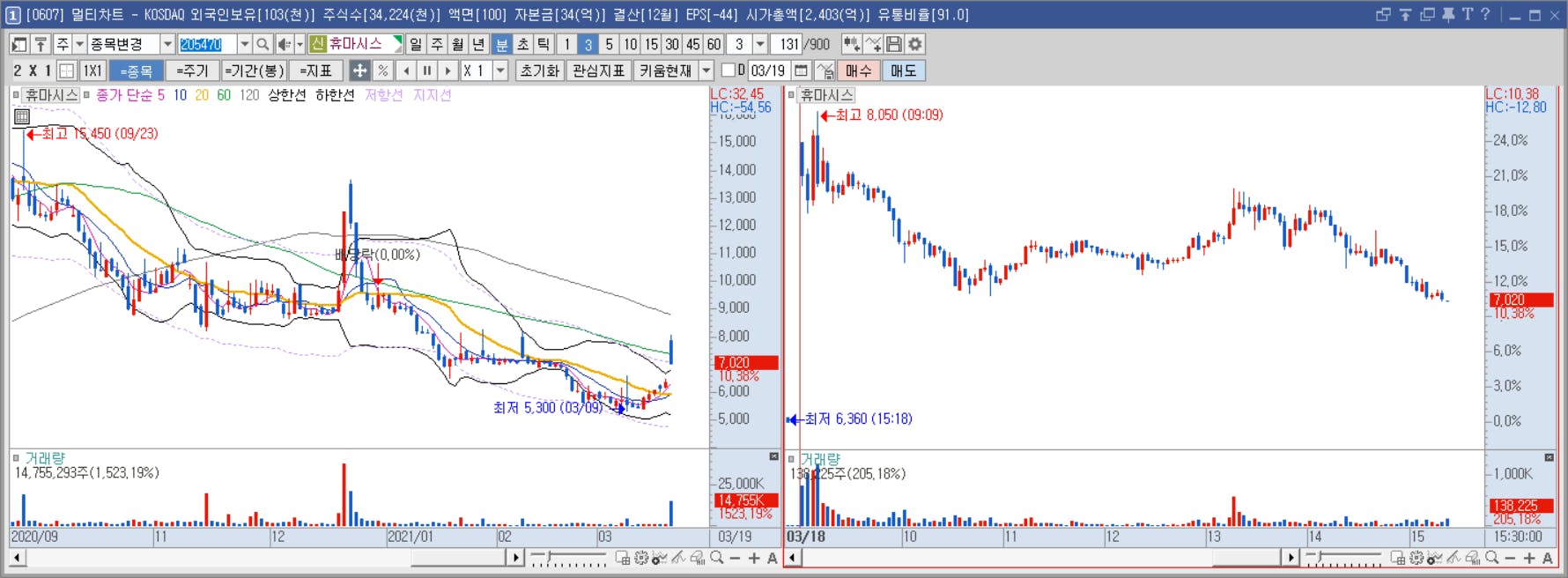Click the 초기화 reset button
1568x578 pixels.
tap(540, 70)
